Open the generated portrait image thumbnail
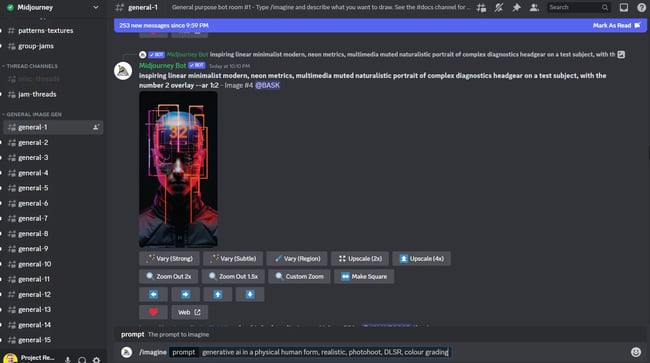This screenshot has width=650, height=363. [178, 169]
